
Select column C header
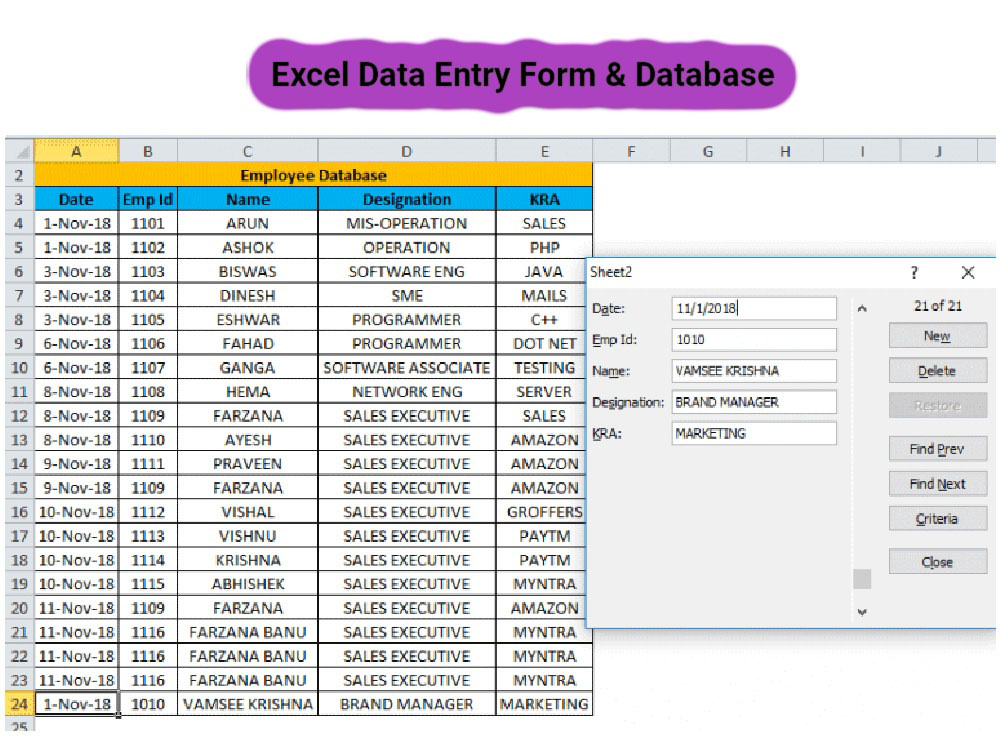click(247, 152)
